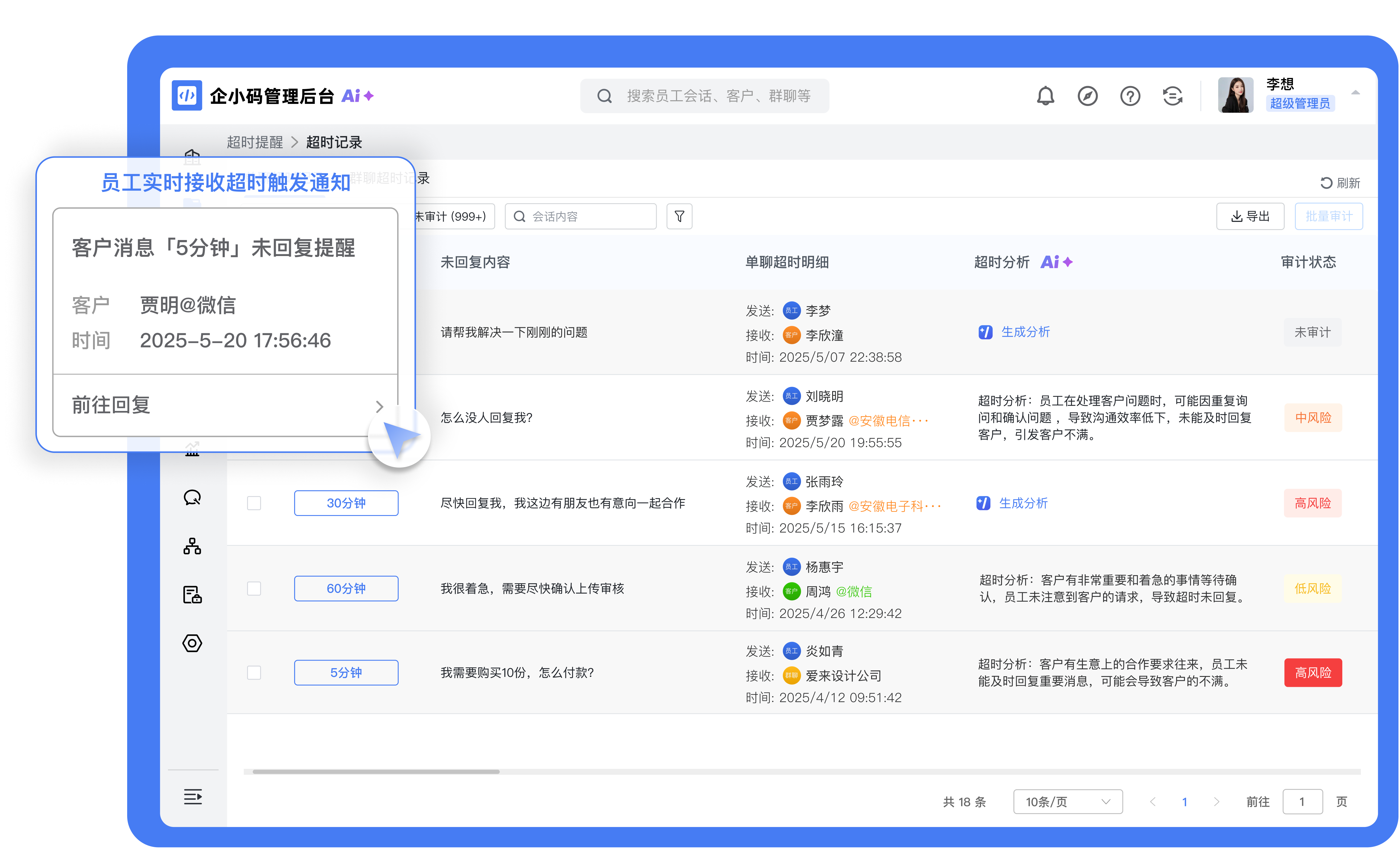
Task: Tick the checkbox for the 60分钟 row
Action: tap(254, 588)
